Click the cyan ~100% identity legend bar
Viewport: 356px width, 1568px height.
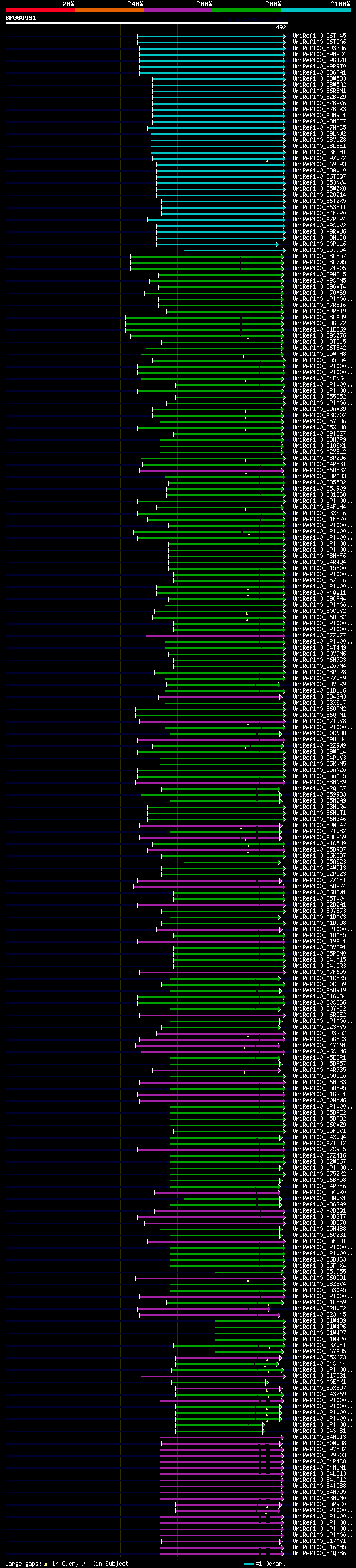click(317, 10)
